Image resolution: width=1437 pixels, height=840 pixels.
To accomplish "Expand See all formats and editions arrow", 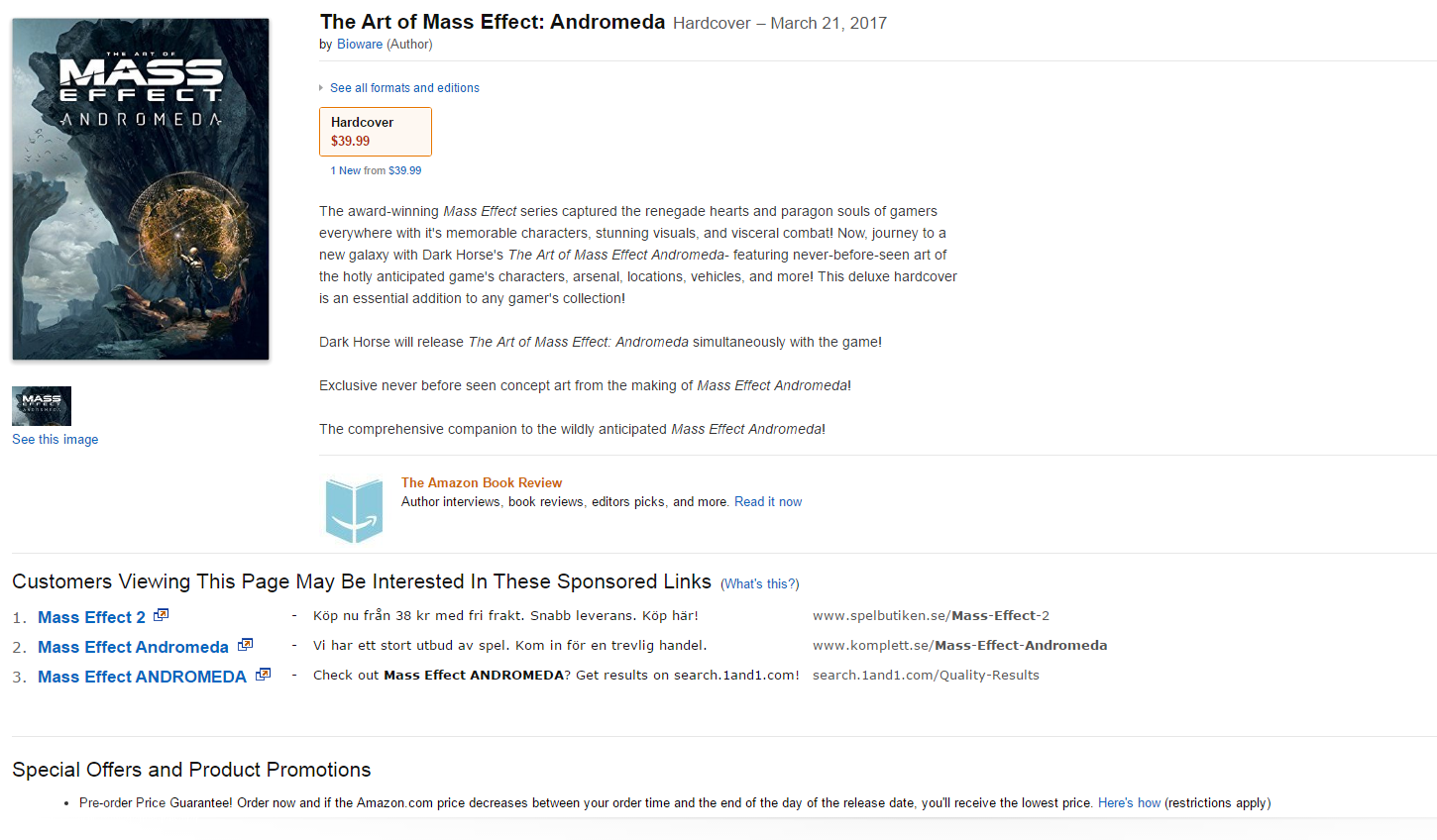I will 321,88.
